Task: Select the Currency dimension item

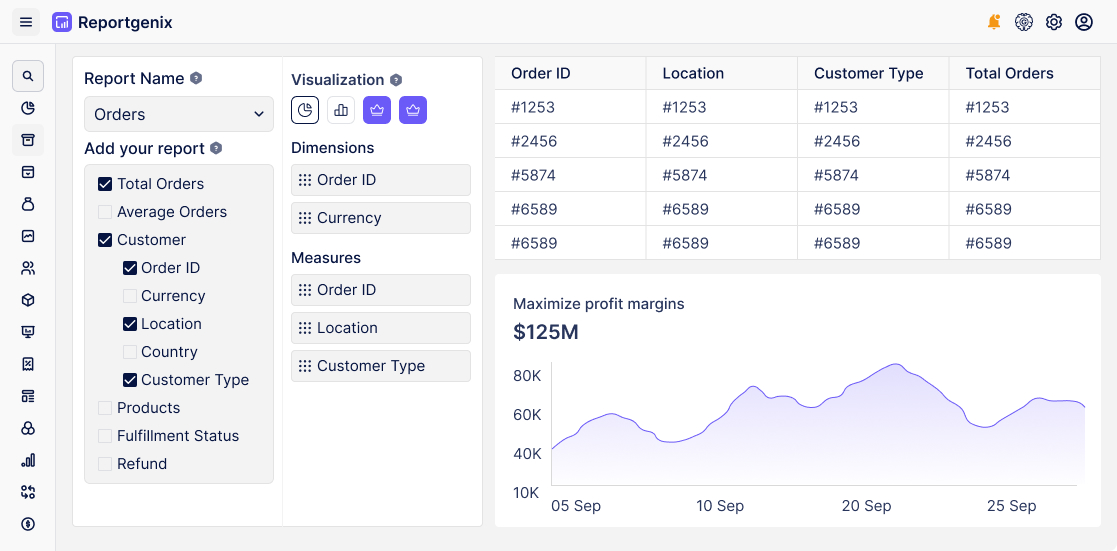Action: click(x=381, y=218)
